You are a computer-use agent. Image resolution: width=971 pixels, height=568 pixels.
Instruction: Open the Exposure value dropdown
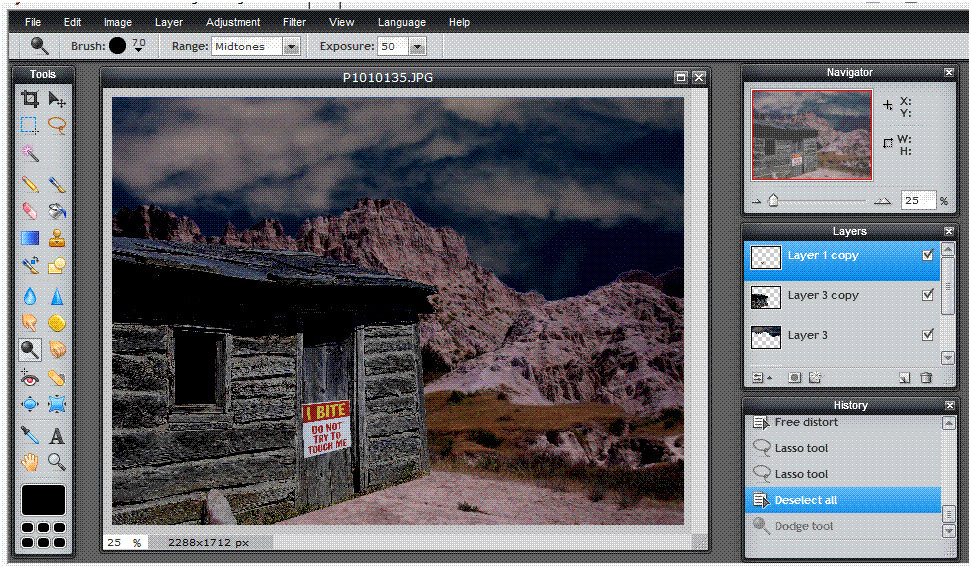coord(417,46)
